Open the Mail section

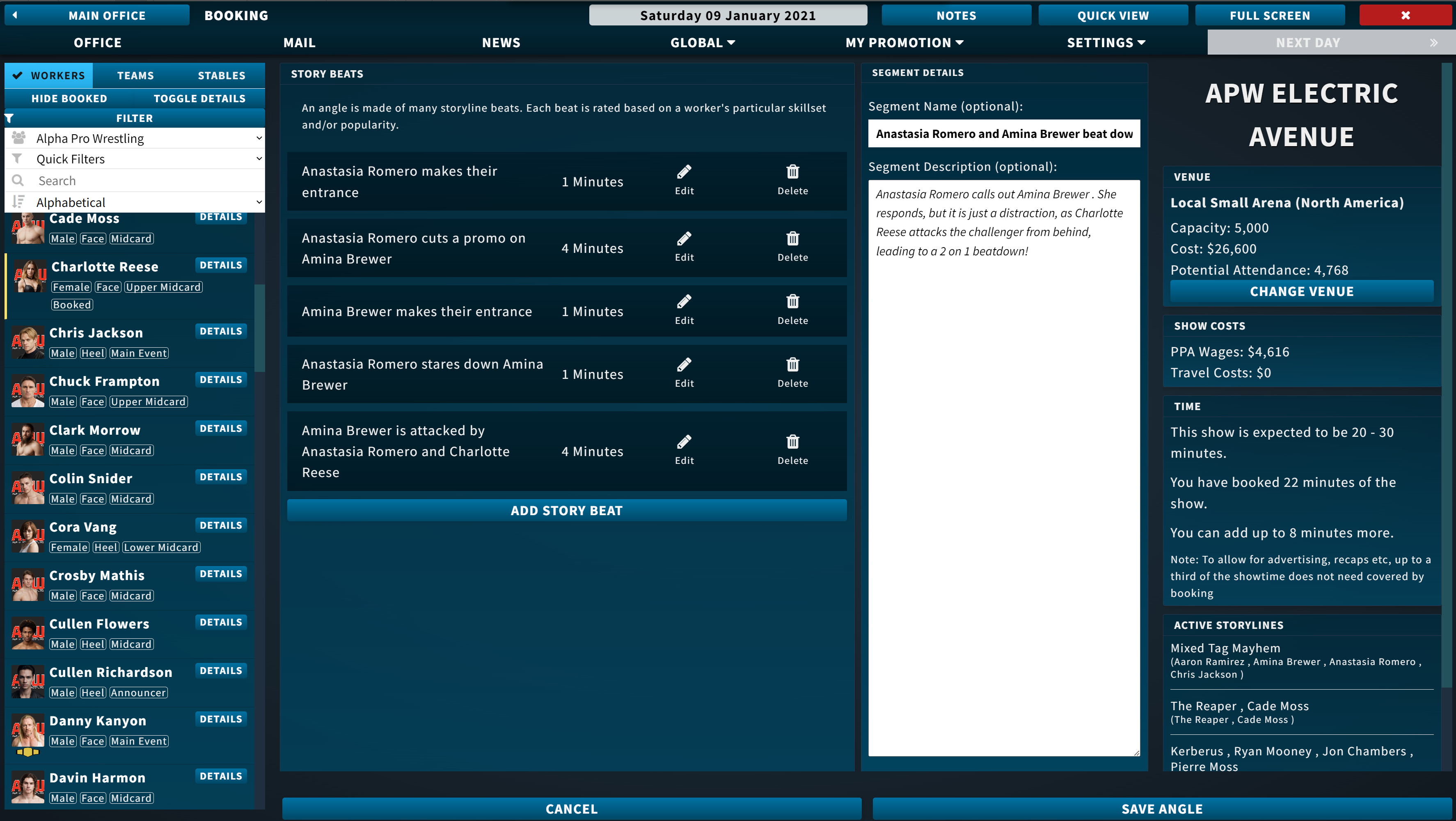299,42
